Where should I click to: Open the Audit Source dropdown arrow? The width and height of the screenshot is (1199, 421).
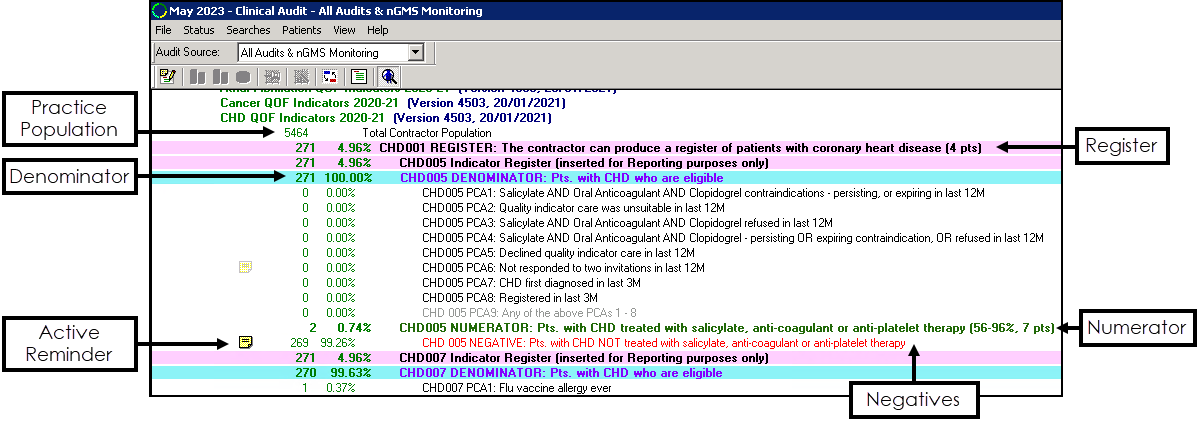[x=417, y=52]
